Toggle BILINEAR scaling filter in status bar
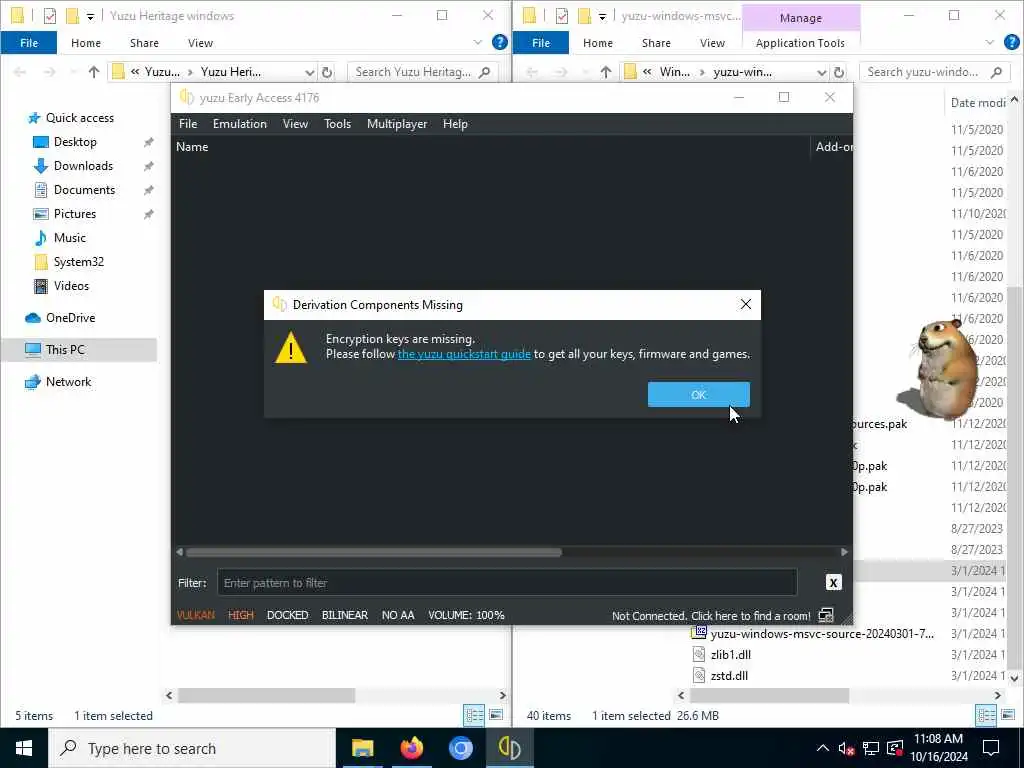The image size is (1024, 768). pyautogui.click(x=345, y=615)
